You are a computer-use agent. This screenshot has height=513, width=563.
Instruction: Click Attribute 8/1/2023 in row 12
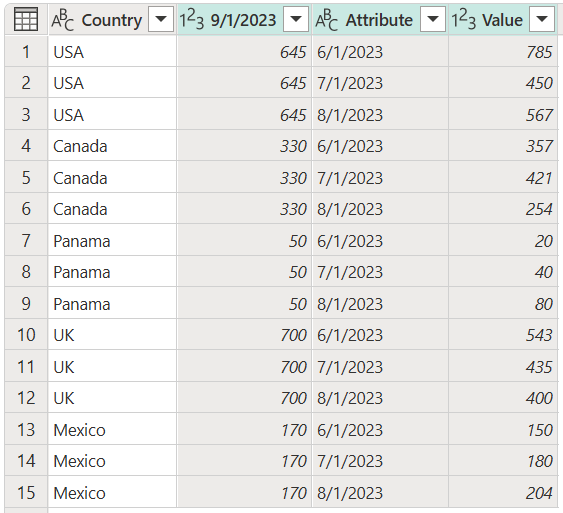(x=380, y=398)
